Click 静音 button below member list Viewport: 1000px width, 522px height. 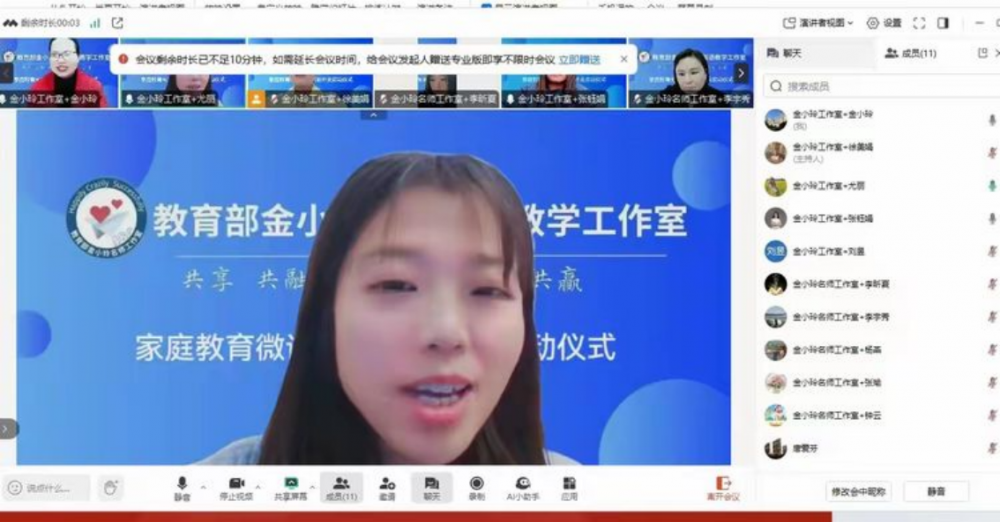[936, 491]
